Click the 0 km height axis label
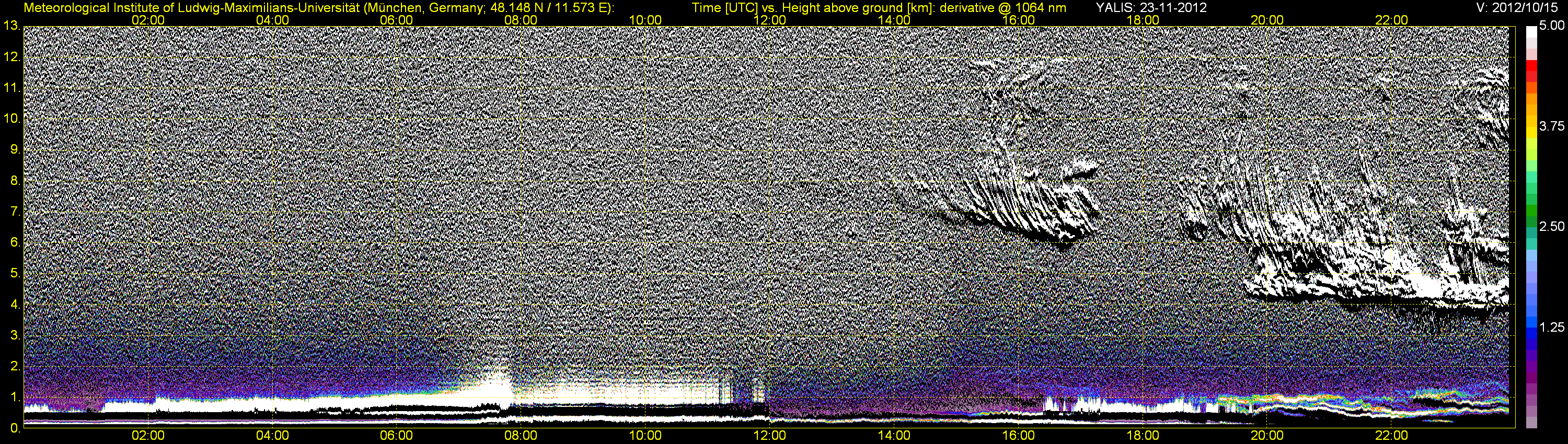 click(x=15, y=428)
